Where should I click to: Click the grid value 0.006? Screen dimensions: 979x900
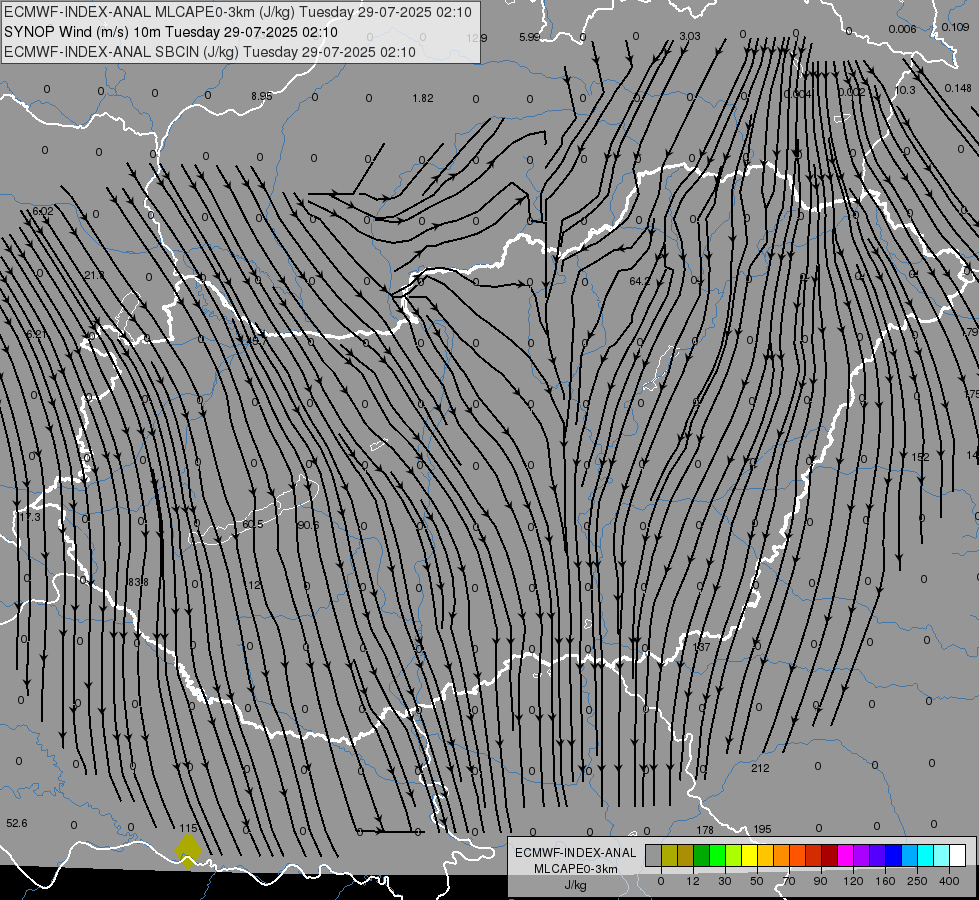click(902, 29)
